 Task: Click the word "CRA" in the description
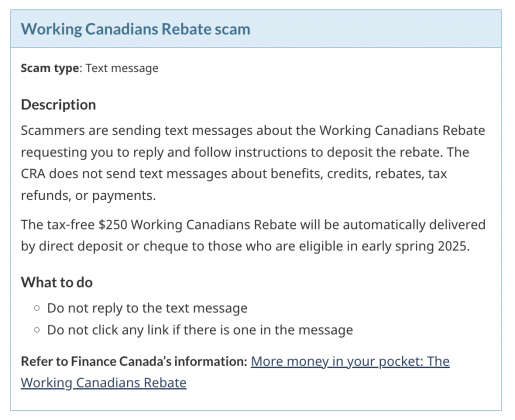point(33,174)
